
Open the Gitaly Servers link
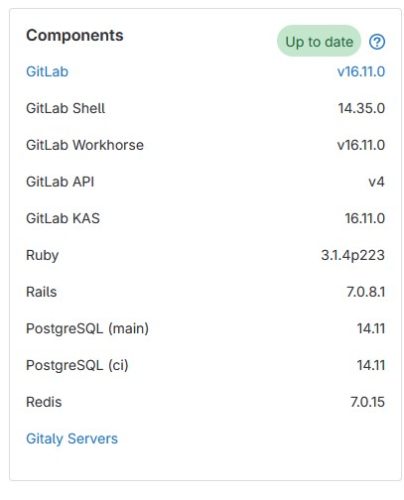click(72, 439)
